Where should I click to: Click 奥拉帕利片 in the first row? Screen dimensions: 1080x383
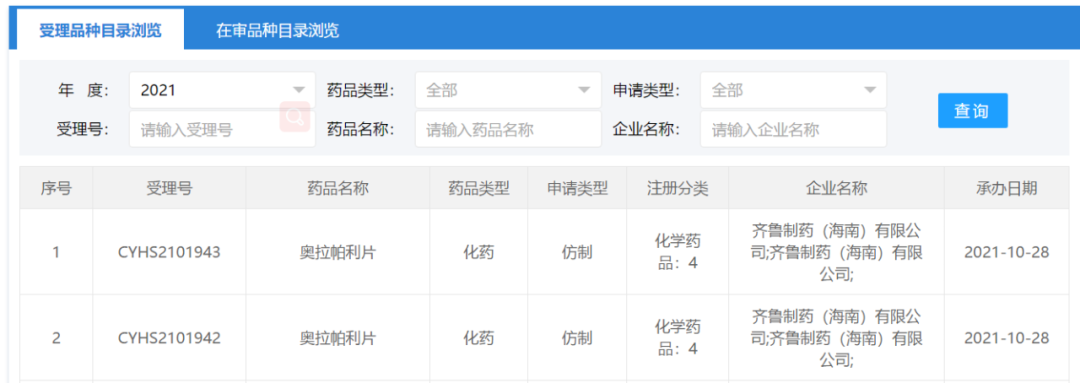(338, 252)
